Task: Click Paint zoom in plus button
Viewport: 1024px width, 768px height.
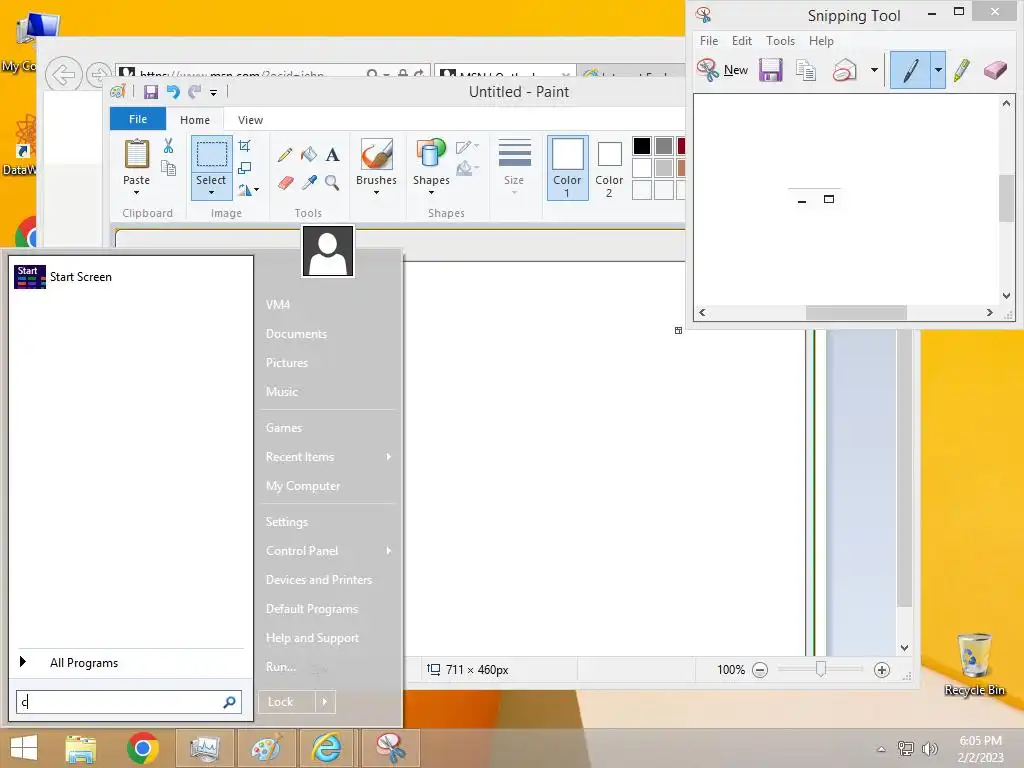Action: point(882,669)
